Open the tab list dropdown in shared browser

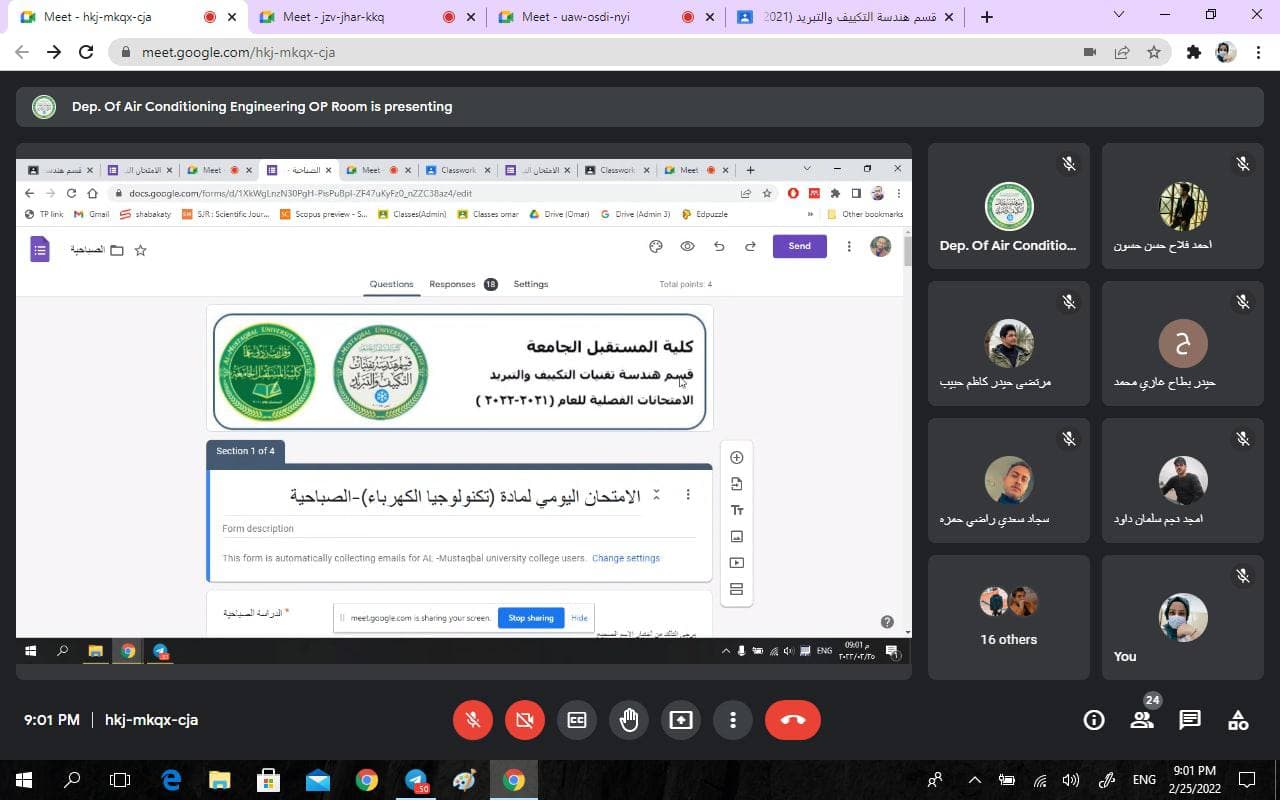807,169
